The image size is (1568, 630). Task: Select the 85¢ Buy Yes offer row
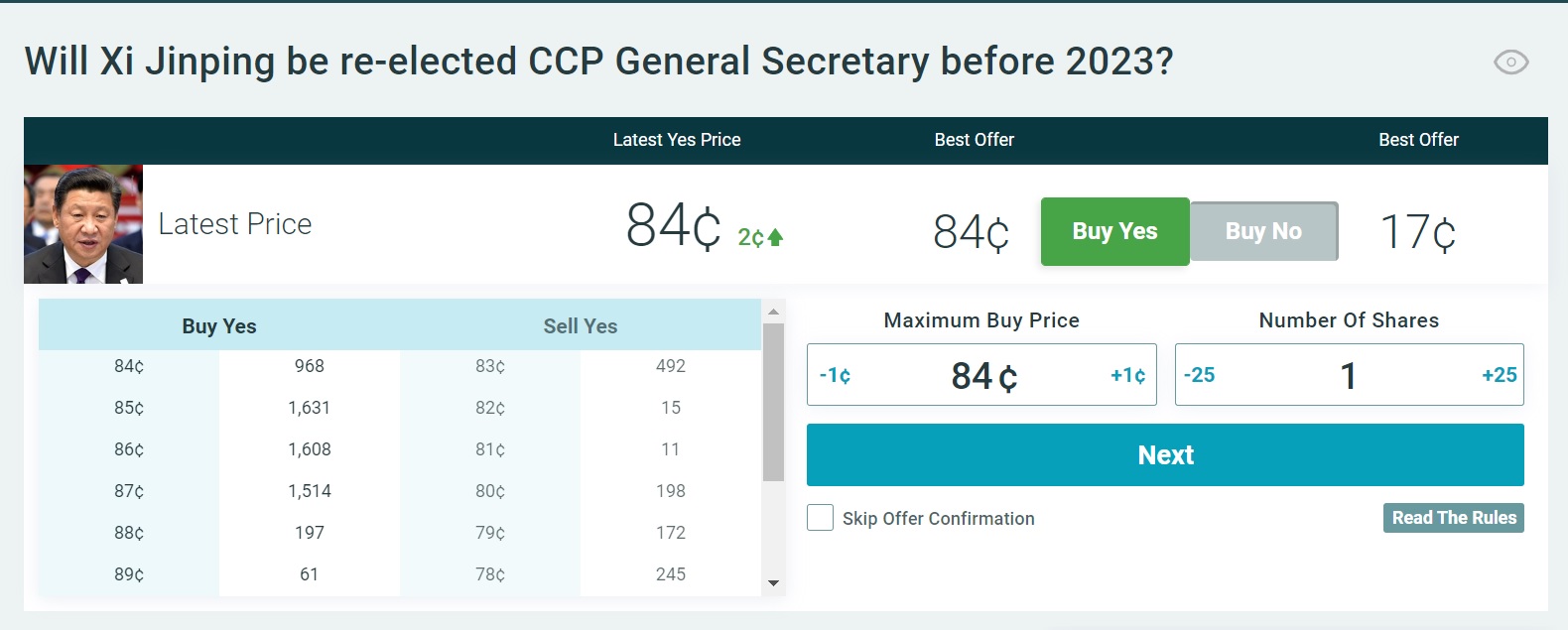coord(219,408)
